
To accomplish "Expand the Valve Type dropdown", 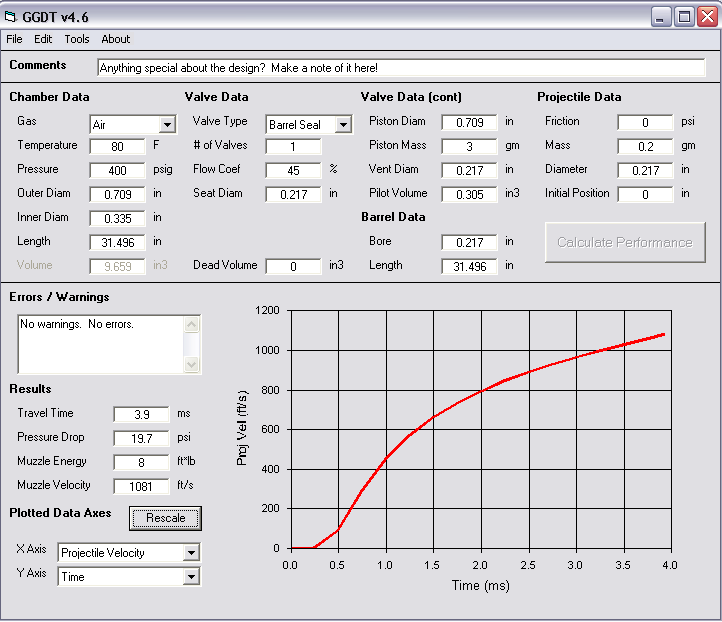I will (342, 125).
